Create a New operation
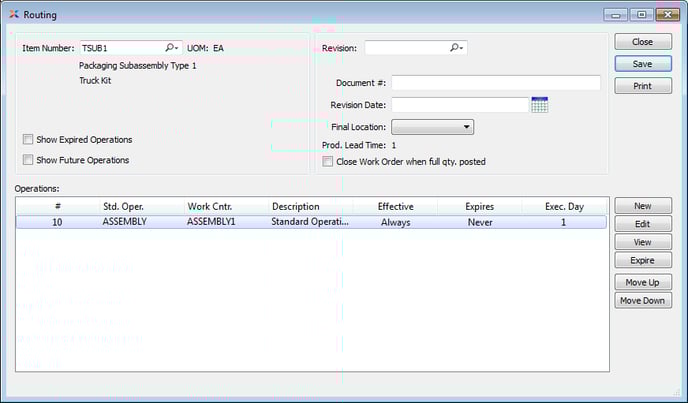The width and height of the screenshot is (688, 403). [x=642, y=206]
